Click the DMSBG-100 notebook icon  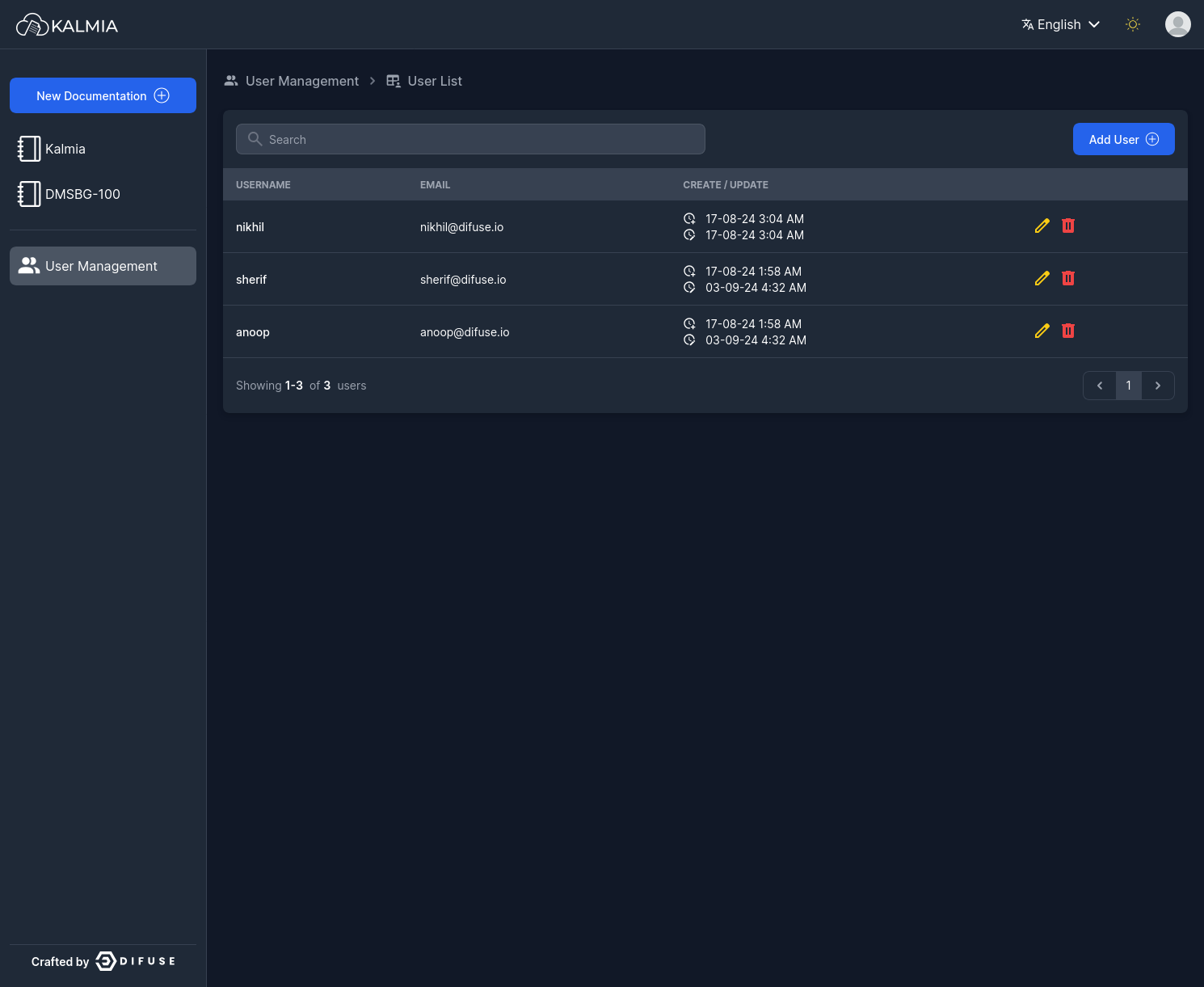pyautogui.click(x=29, y=194)
